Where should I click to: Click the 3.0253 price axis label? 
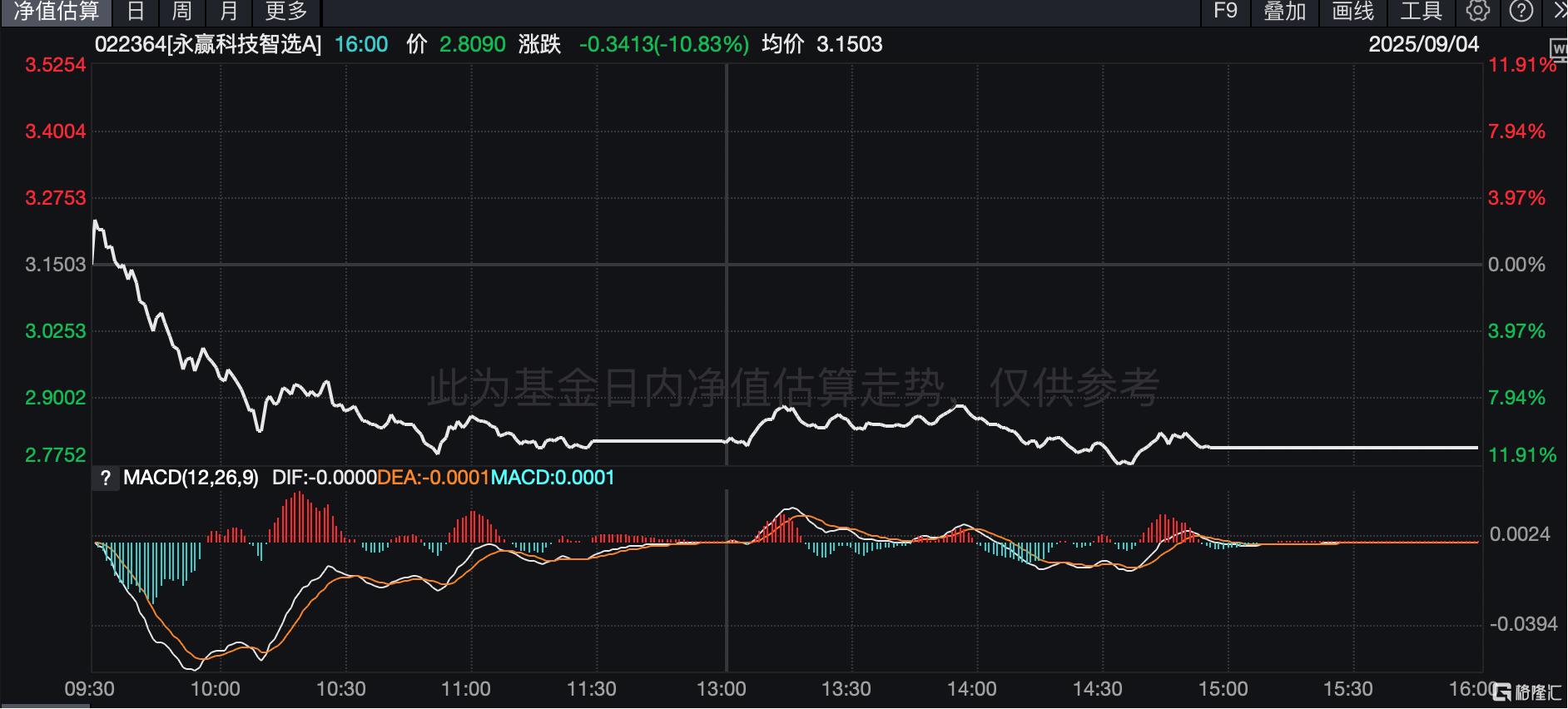56,331
